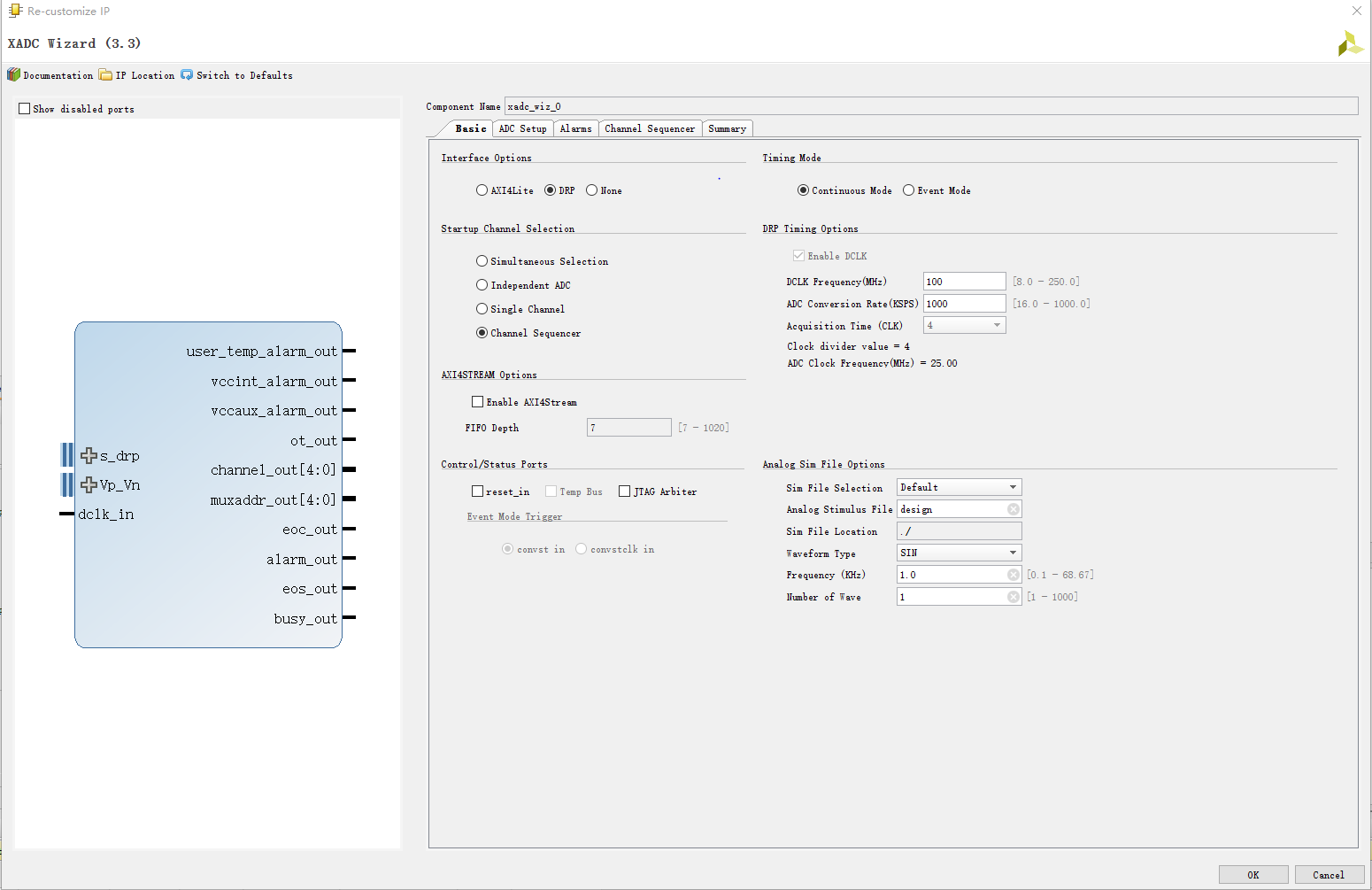Click the Component Name field
1372x890 pixels.
931,106
